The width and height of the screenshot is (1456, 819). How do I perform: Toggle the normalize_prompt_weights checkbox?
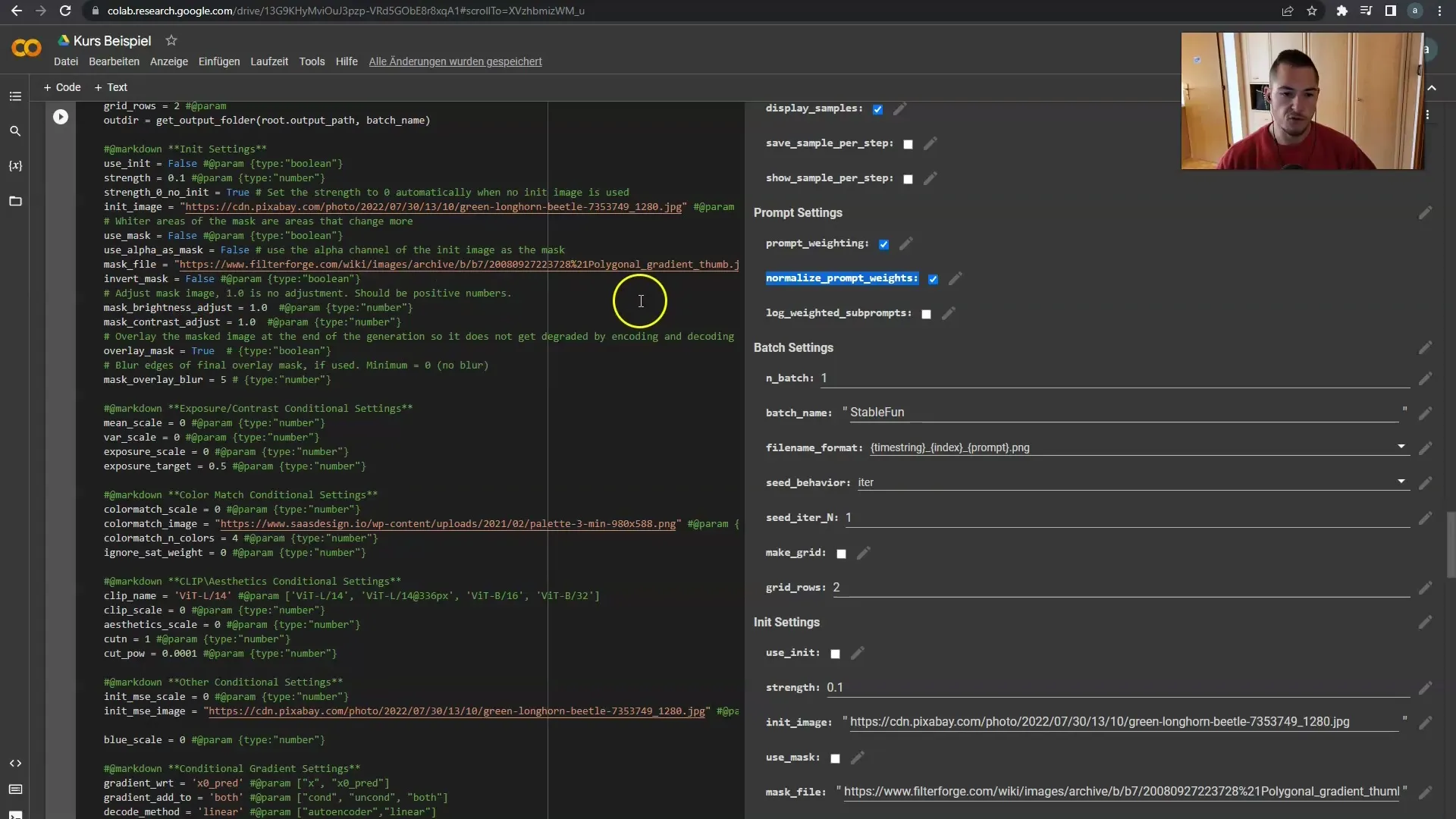pyautogui.click(x=933, y=279)
